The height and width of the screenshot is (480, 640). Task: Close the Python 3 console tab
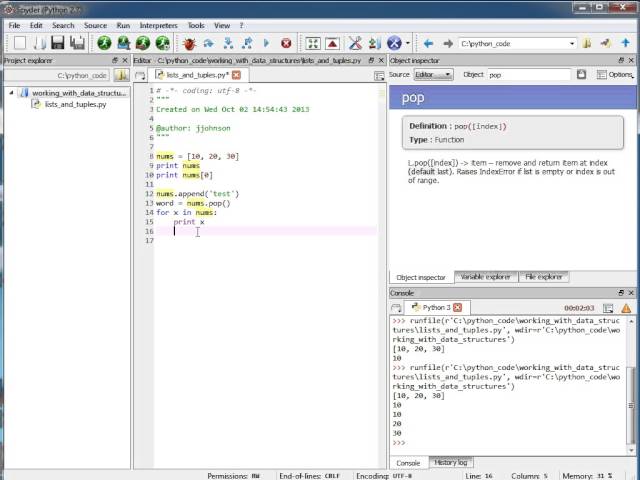coord(458,307)
